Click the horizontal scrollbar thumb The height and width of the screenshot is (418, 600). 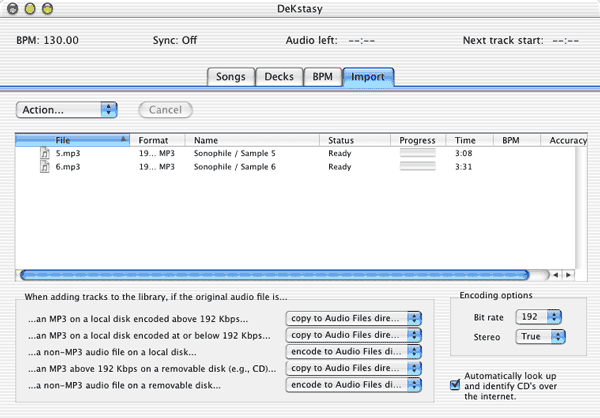click(274, 275)
